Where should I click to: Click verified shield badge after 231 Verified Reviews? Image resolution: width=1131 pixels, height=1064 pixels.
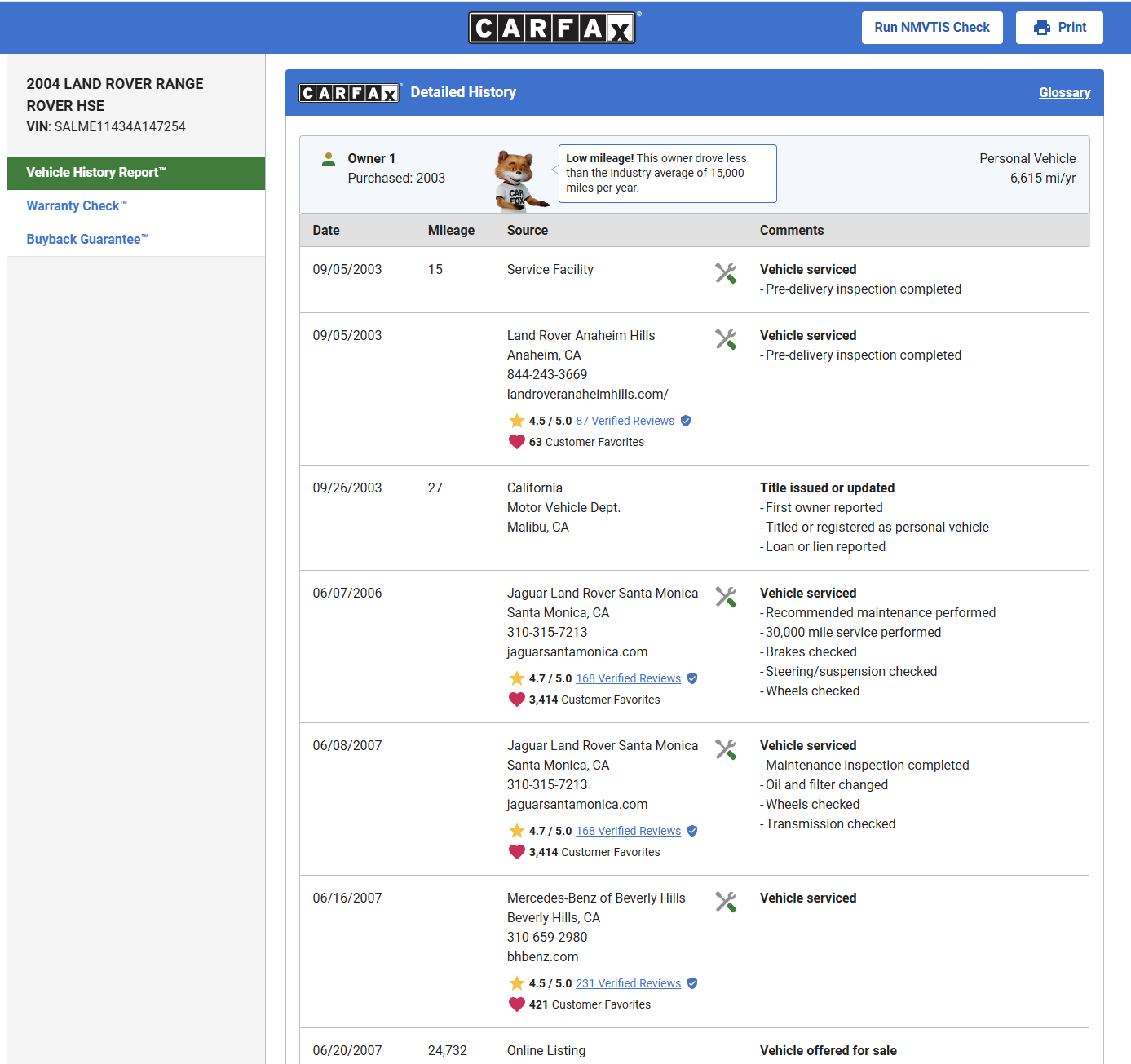tap(692, 983)
